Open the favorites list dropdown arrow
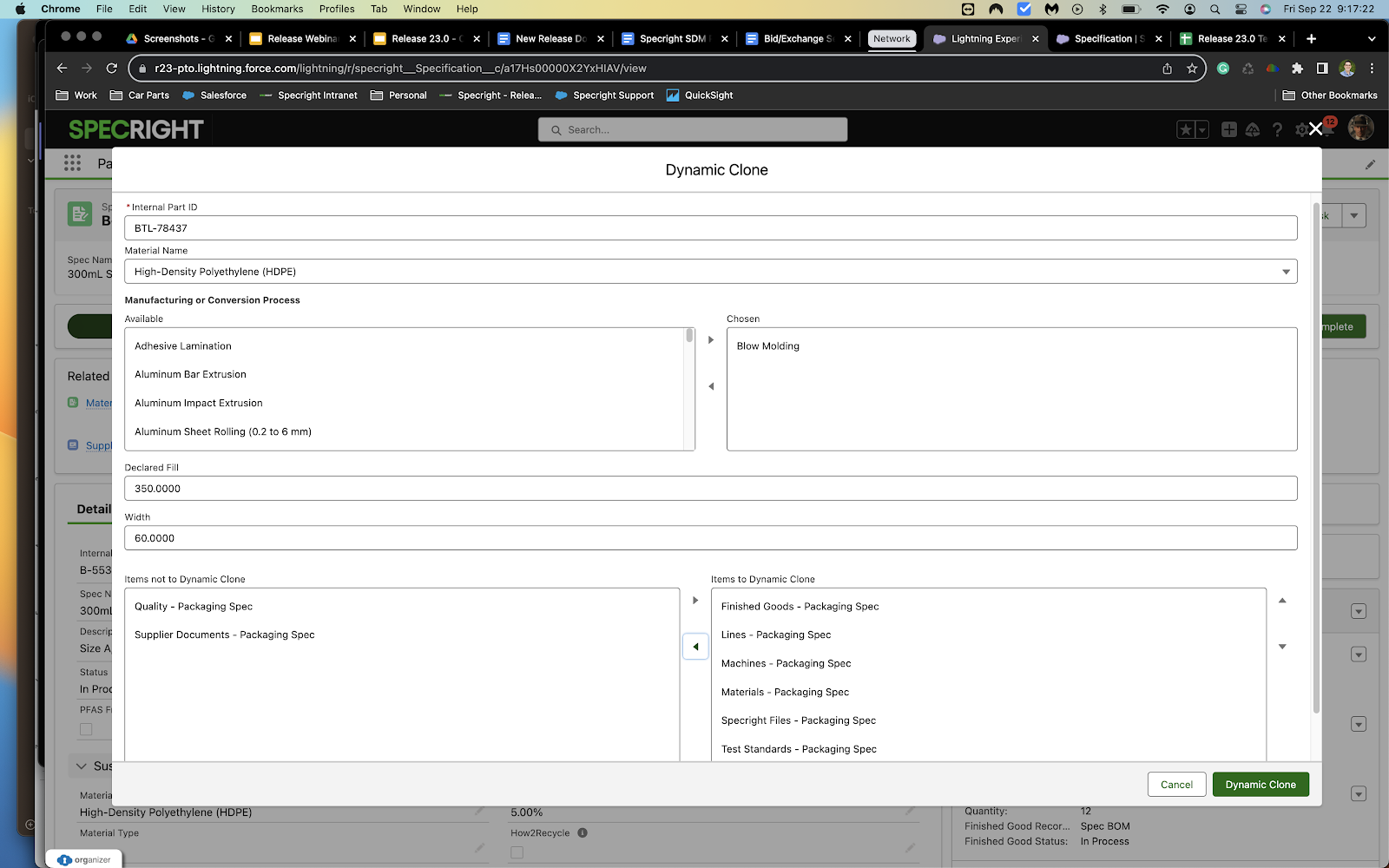 1202,129
